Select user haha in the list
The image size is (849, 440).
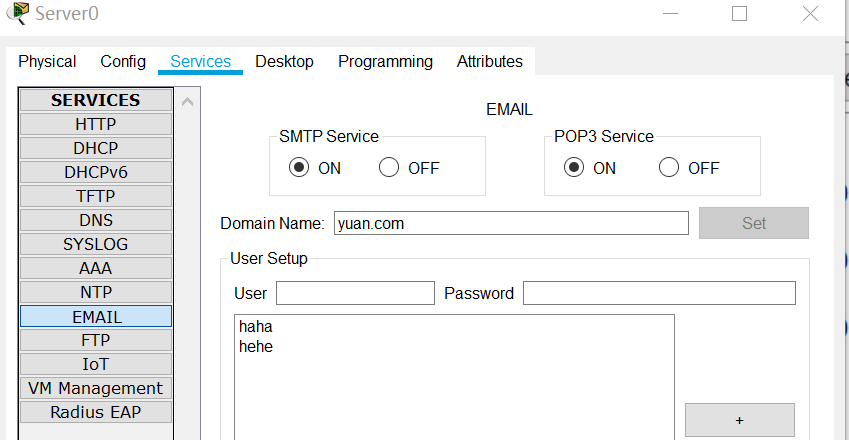[256, 327]
